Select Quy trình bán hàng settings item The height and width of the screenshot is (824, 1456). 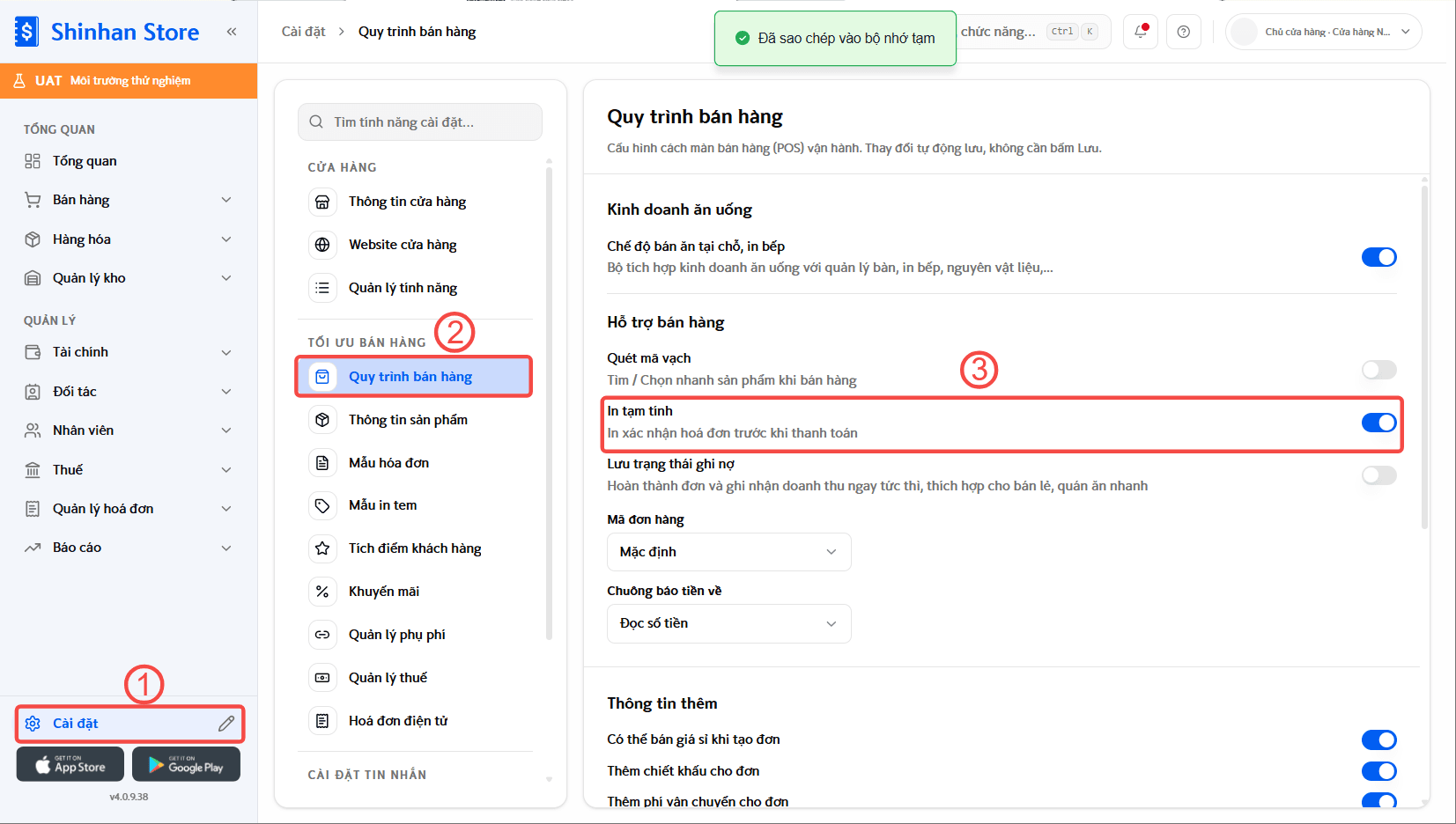point(414,377)
